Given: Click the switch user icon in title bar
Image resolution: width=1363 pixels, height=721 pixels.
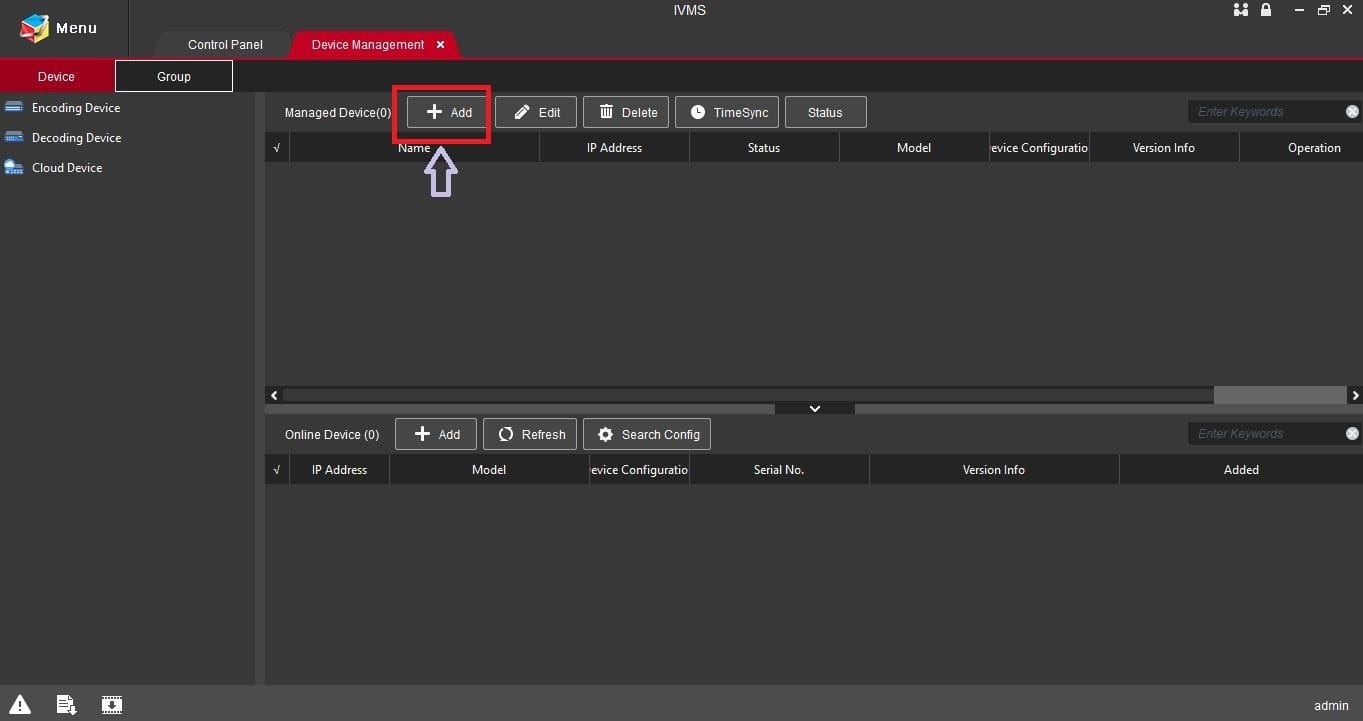Looking at the screenshot, I should pos(1240,10).
